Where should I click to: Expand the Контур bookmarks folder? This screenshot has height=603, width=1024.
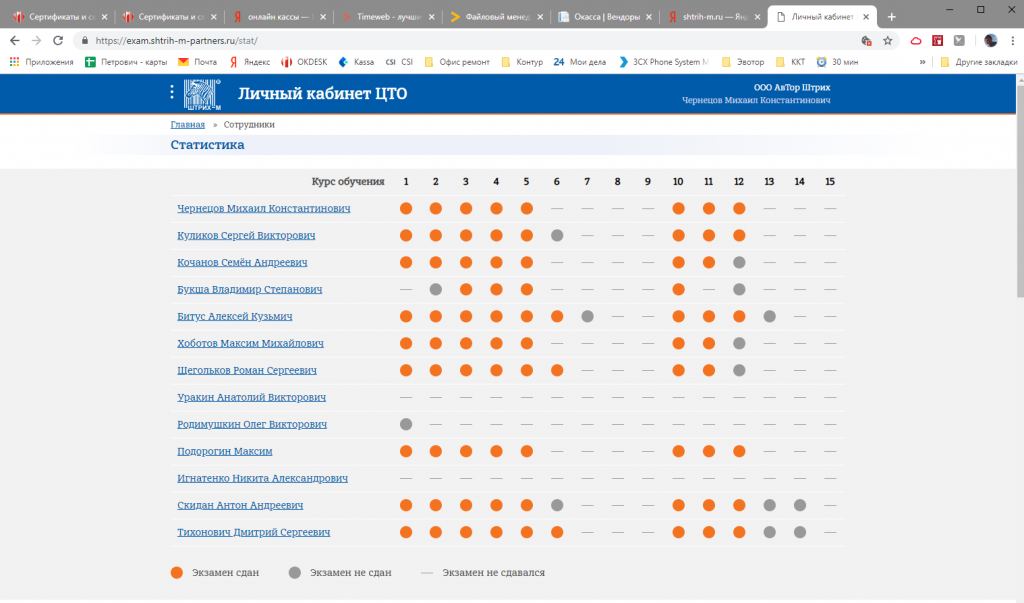click(522, 62)
